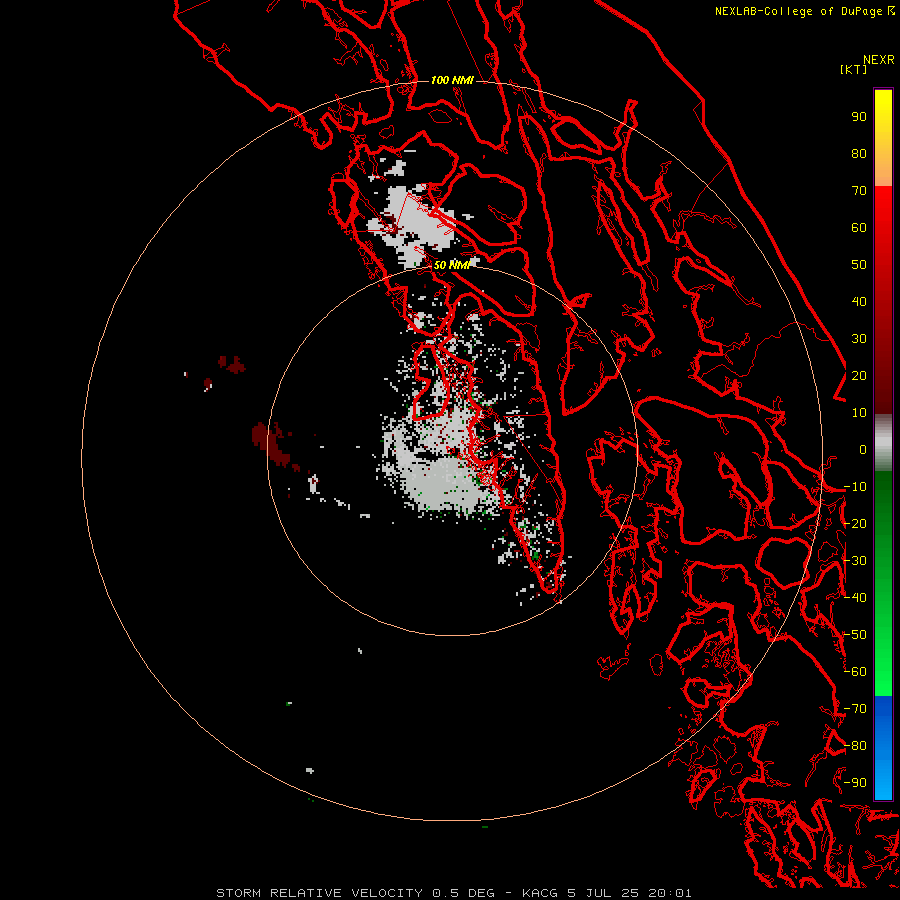
Task: Click the blue bottom band of color bar
Action: coord(883,747)
